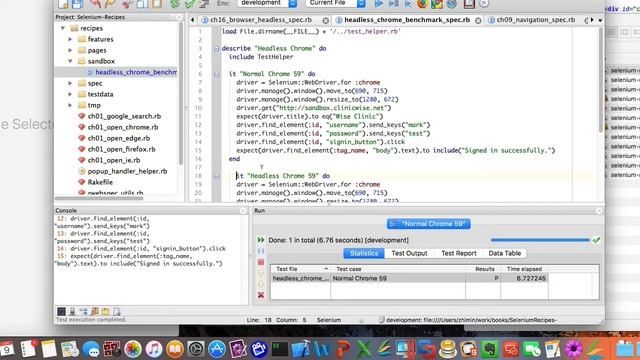Click the black terminal icon below Console
The image size is (640, 360).
click(61, 311)
